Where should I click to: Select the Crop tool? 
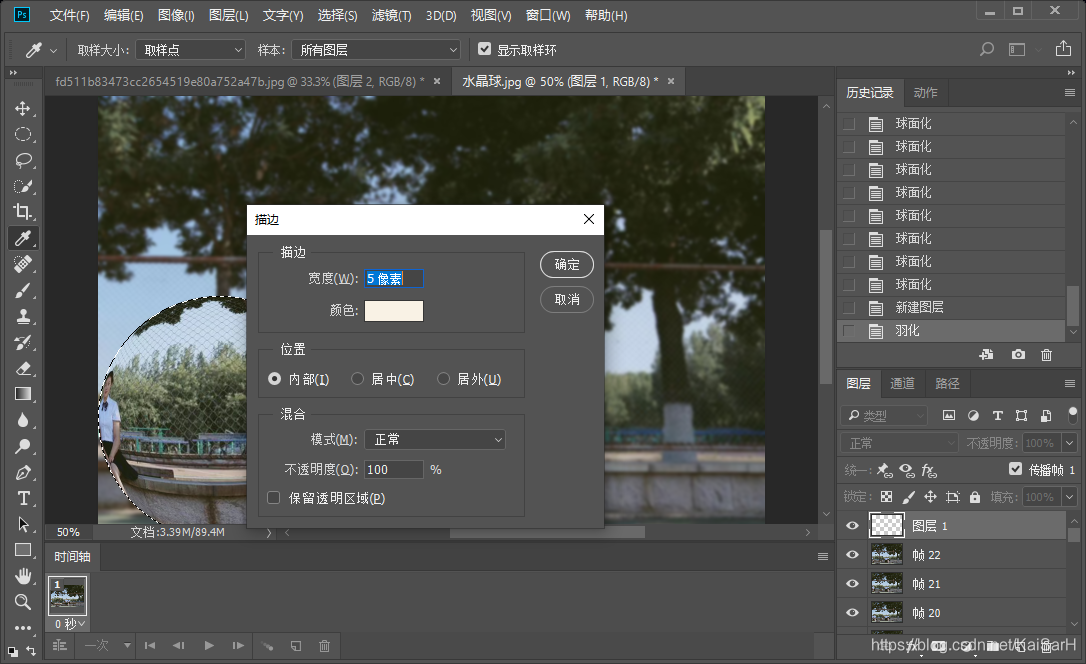23,212
